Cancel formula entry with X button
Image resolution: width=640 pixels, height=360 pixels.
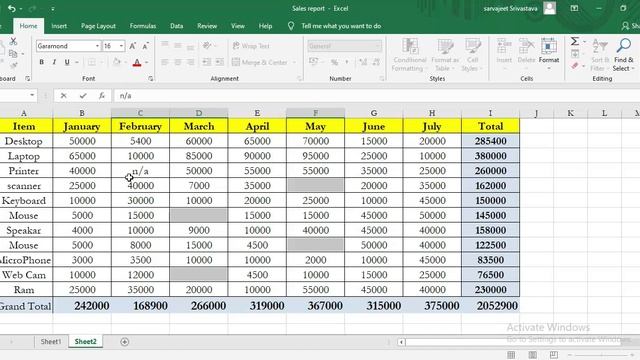(63, 96)
